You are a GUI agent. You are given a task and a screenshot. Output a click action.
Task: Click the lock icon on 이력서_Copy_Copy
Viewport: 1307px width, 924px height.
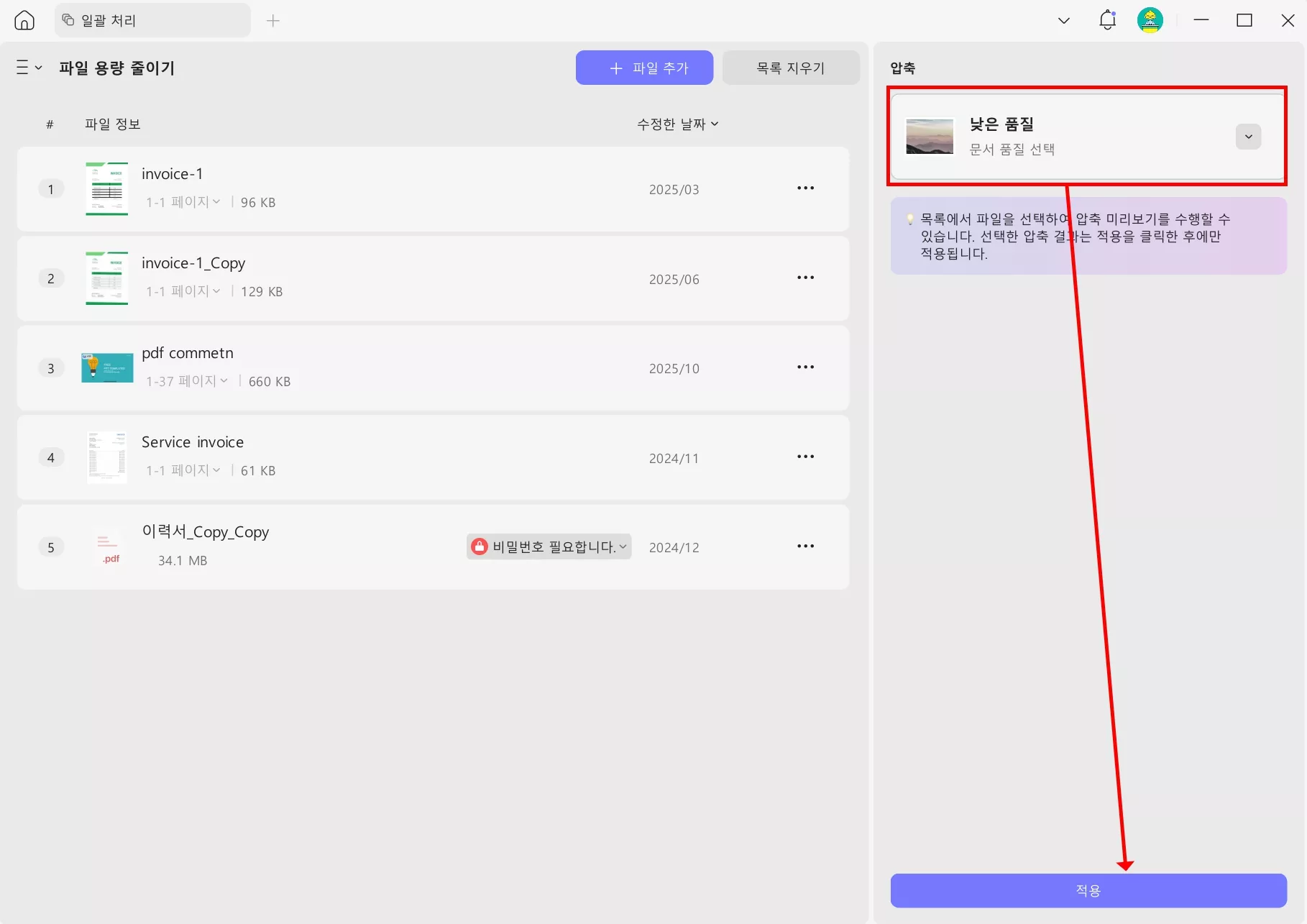click(480, 546)
